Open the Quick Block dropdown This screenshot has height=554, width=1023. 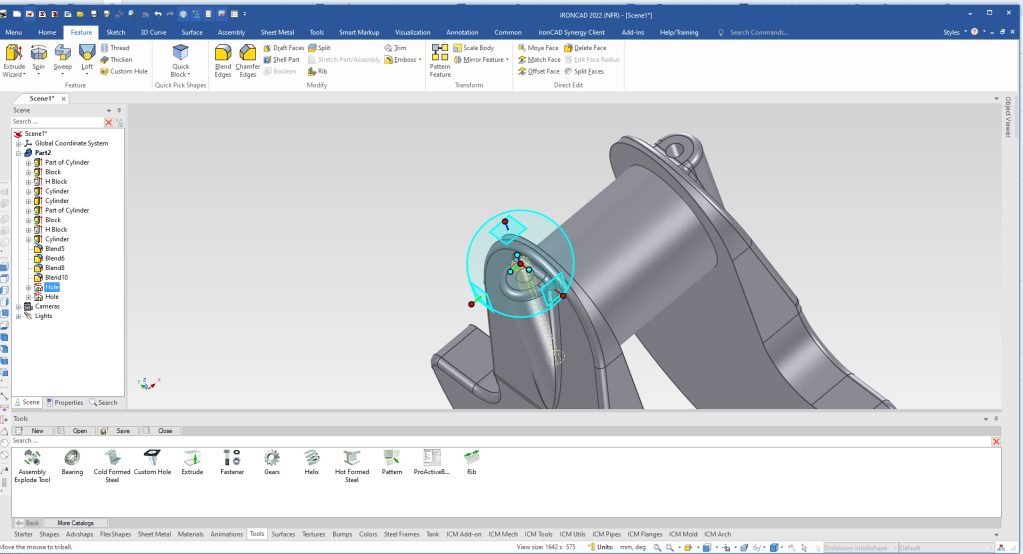tap(189, 75)
